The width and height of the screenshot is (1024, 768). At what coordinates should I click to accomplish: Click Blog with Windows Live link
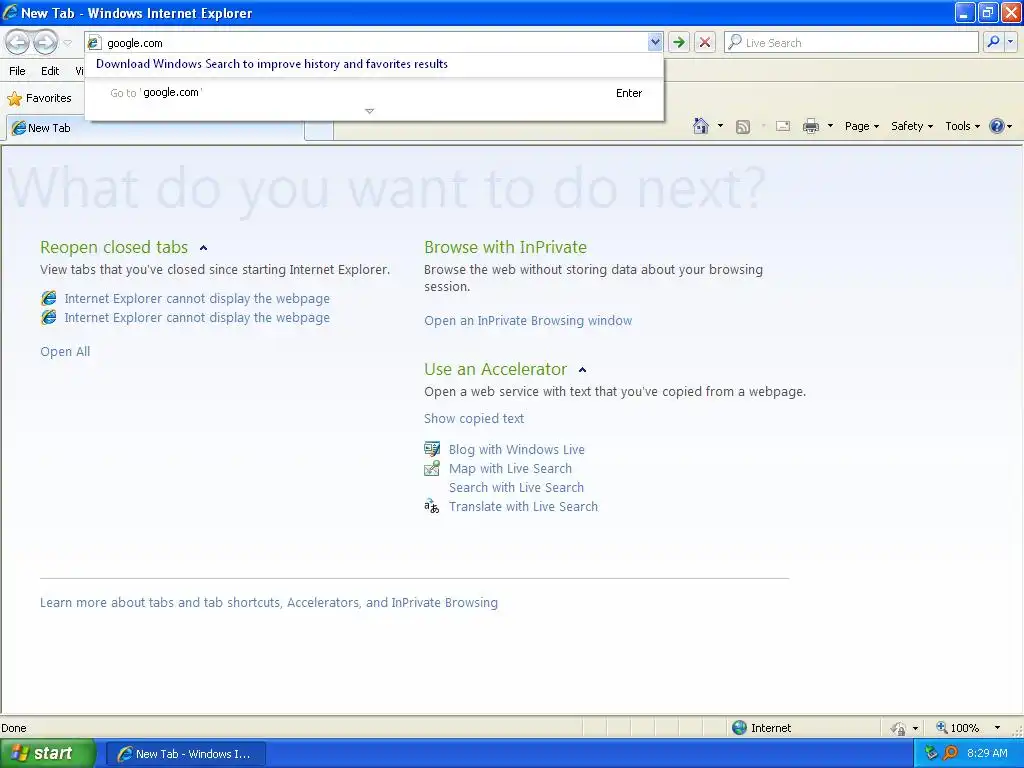(x=517, y=449)
